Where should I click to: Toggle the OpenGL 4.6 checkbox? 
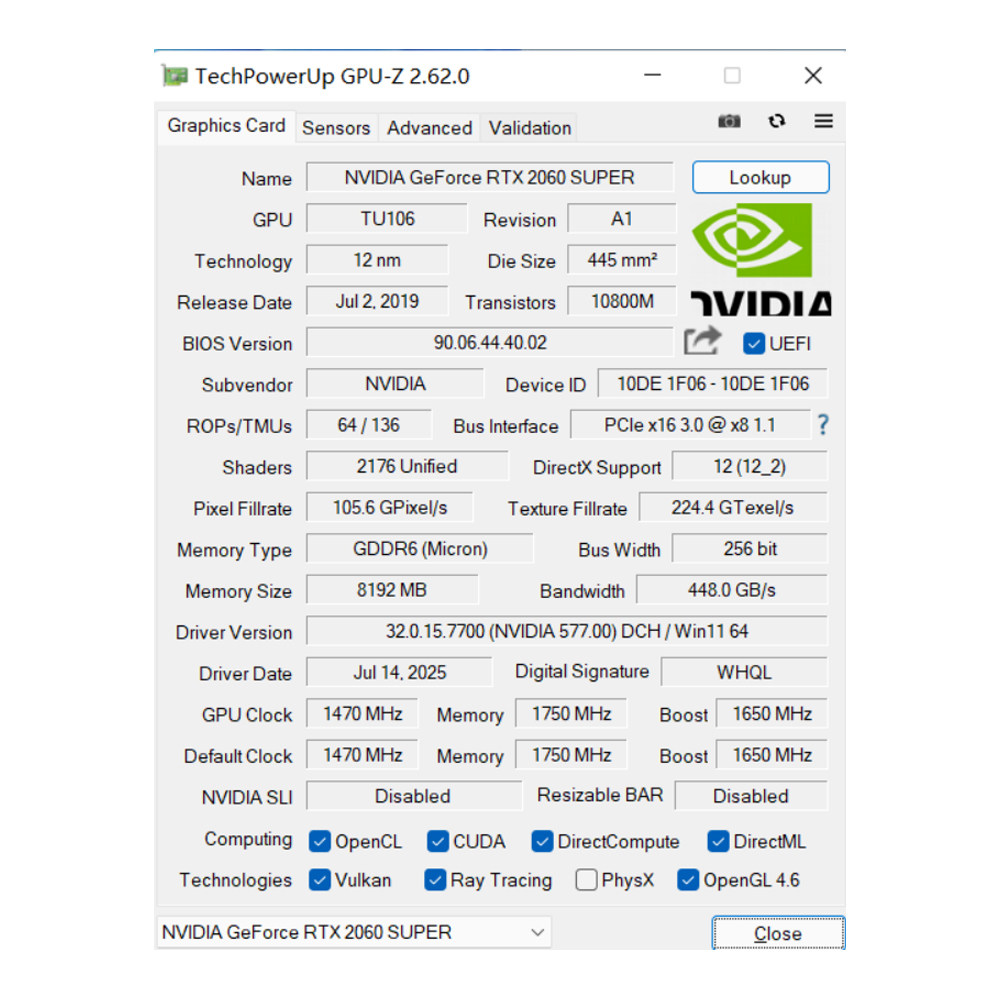pyautogui.click(x=688, y=880)
